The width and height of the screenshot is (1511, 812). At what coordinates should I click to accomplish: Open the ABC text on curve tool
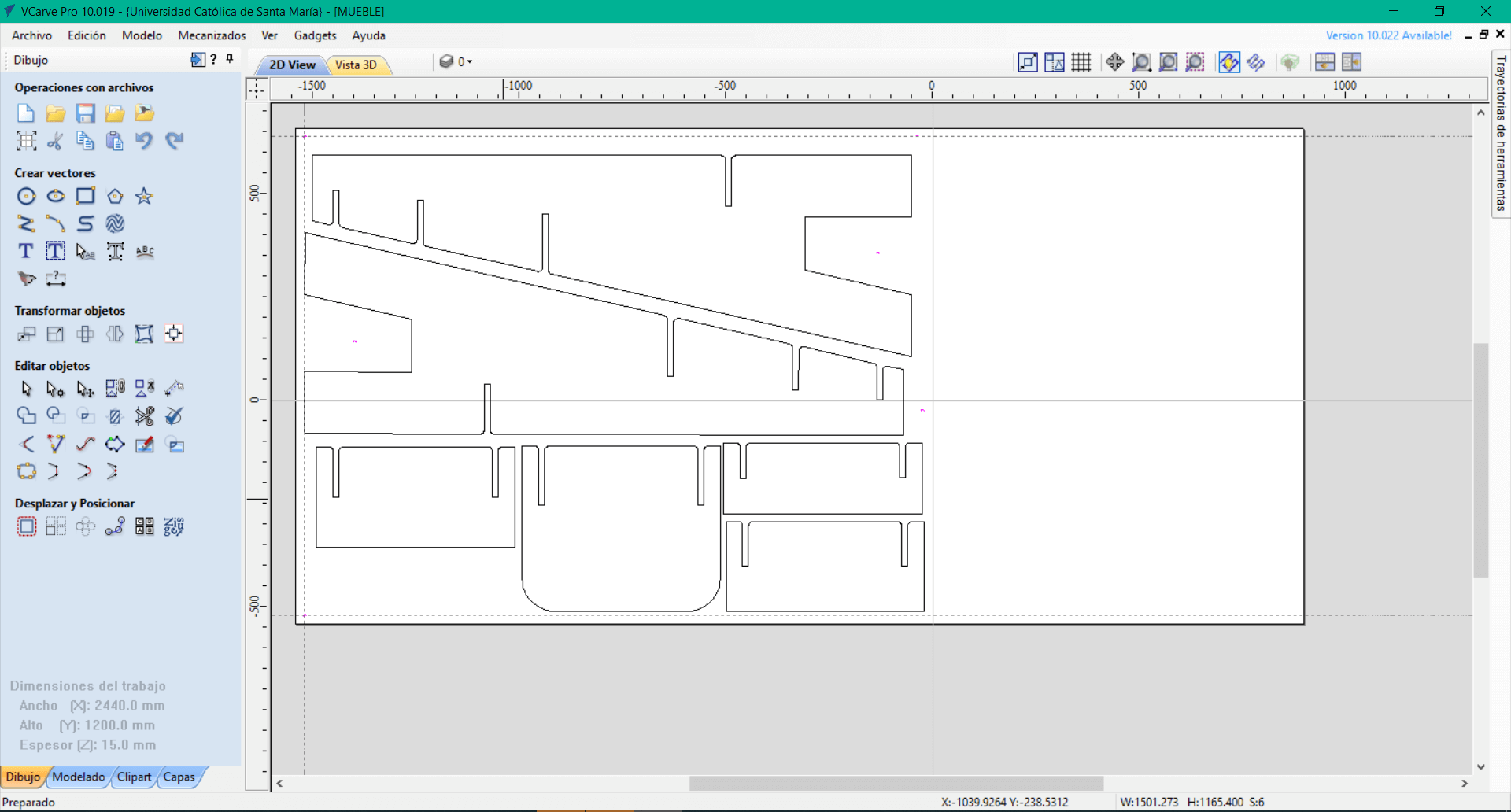pos(145,251)
